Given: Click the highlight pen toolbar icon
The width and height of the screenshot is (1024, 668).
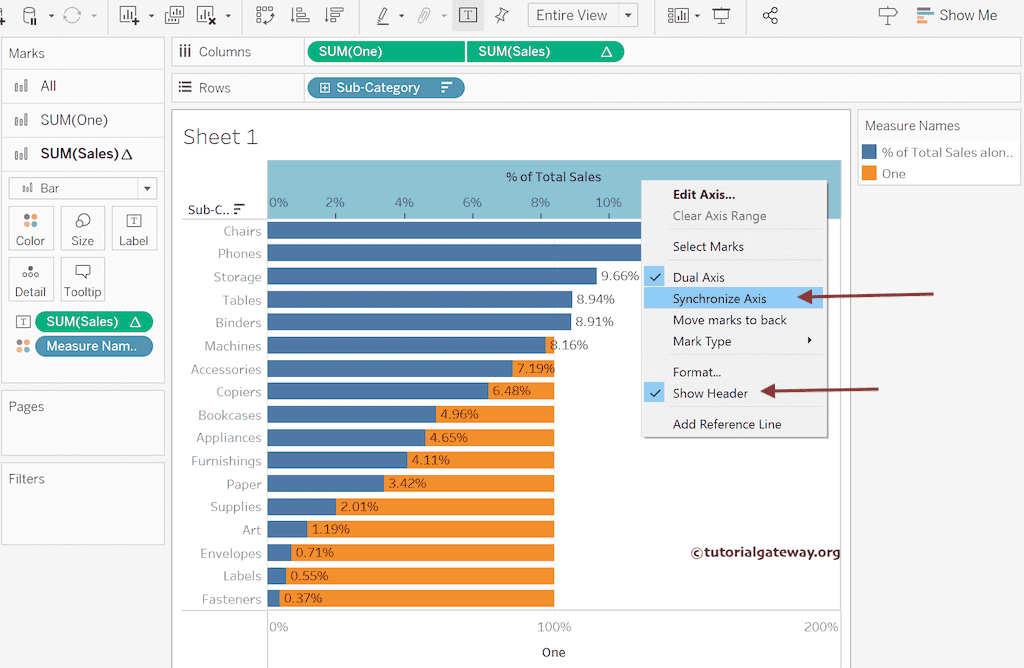Looking at the screenshot, I should pyautogui.click(x=383, y=15).
